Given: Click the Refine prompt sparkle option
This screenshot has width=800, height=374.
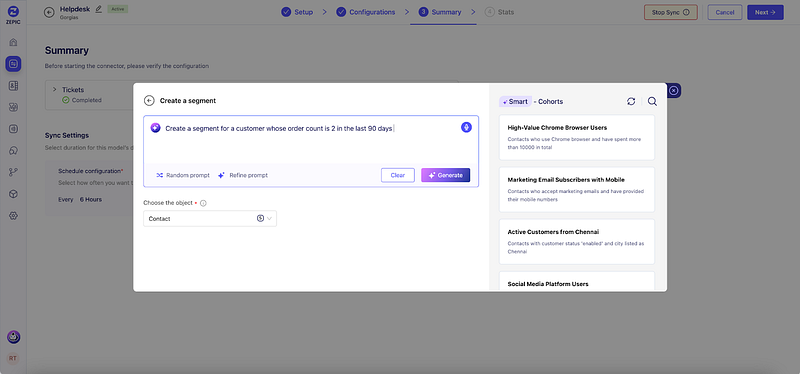Looking at the screenshot, I should click(x=243, y=175).
